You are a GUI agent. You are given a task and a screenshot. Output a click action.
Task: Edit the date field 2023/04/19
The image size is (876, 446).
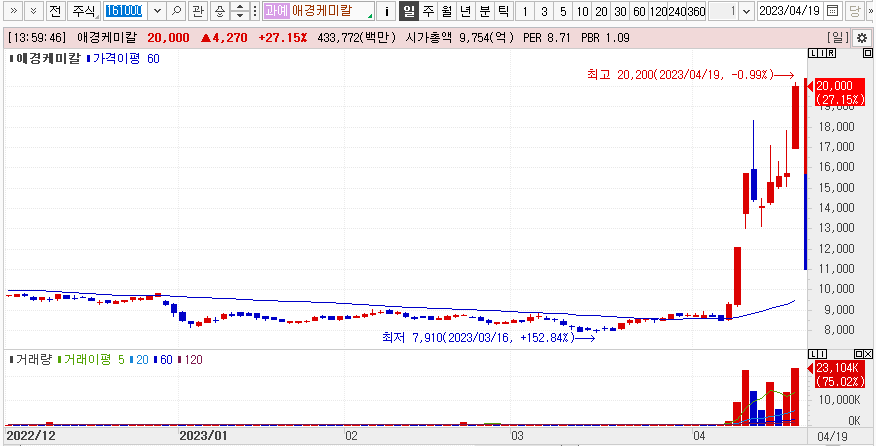coord(790,11)
